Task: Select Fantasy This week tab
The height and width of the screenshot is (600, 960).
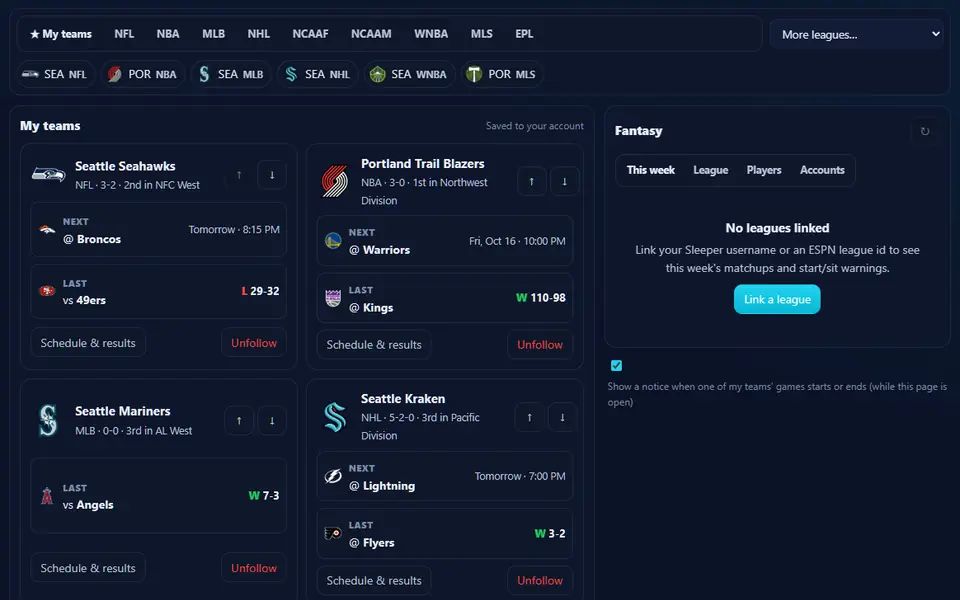Action: (x=650, y=170)
